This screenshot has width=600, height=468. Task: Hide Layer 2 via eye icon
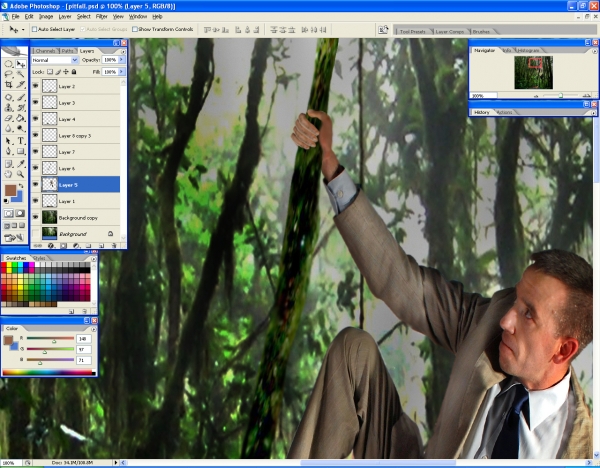36,86
